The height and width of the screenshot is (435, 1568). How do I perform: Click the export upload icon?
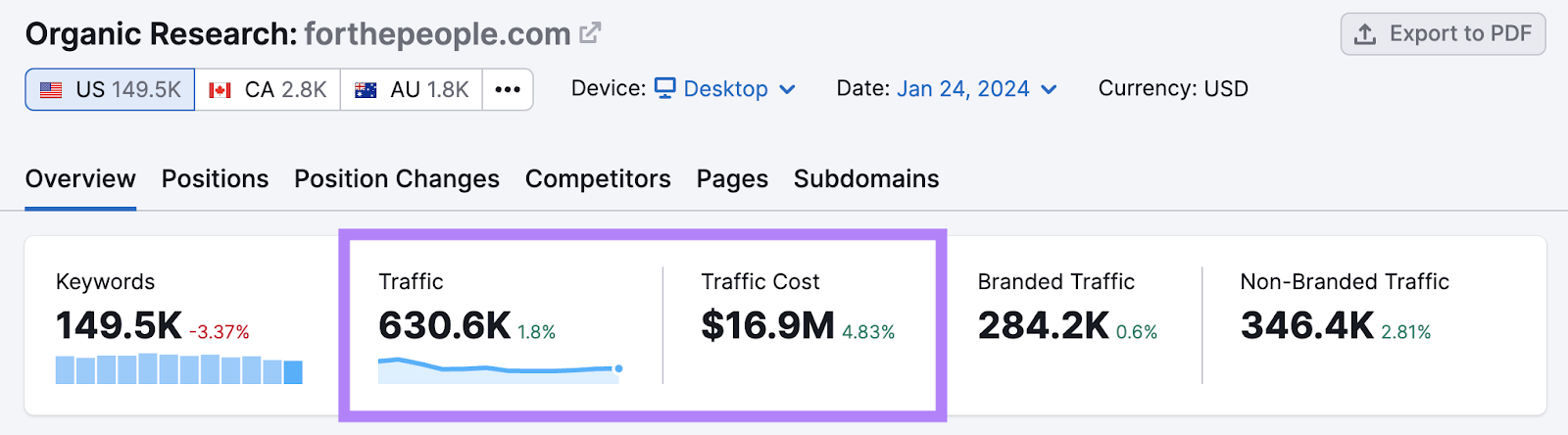point(1365,34)
